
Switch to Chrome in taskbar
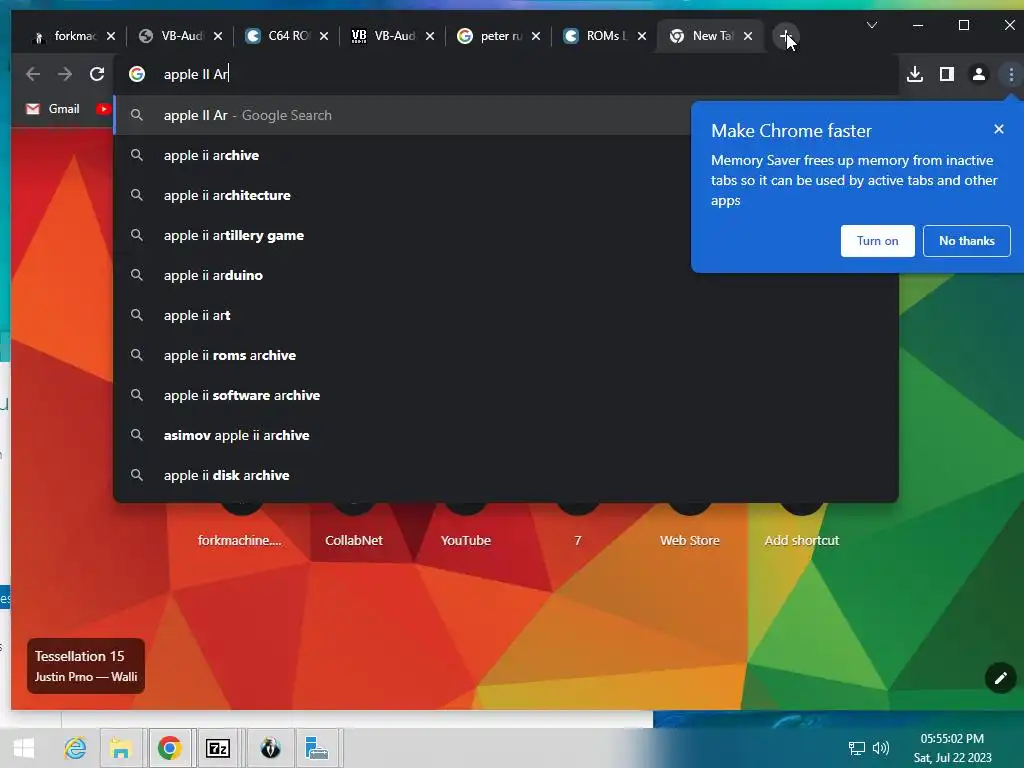tap(170, 748)
